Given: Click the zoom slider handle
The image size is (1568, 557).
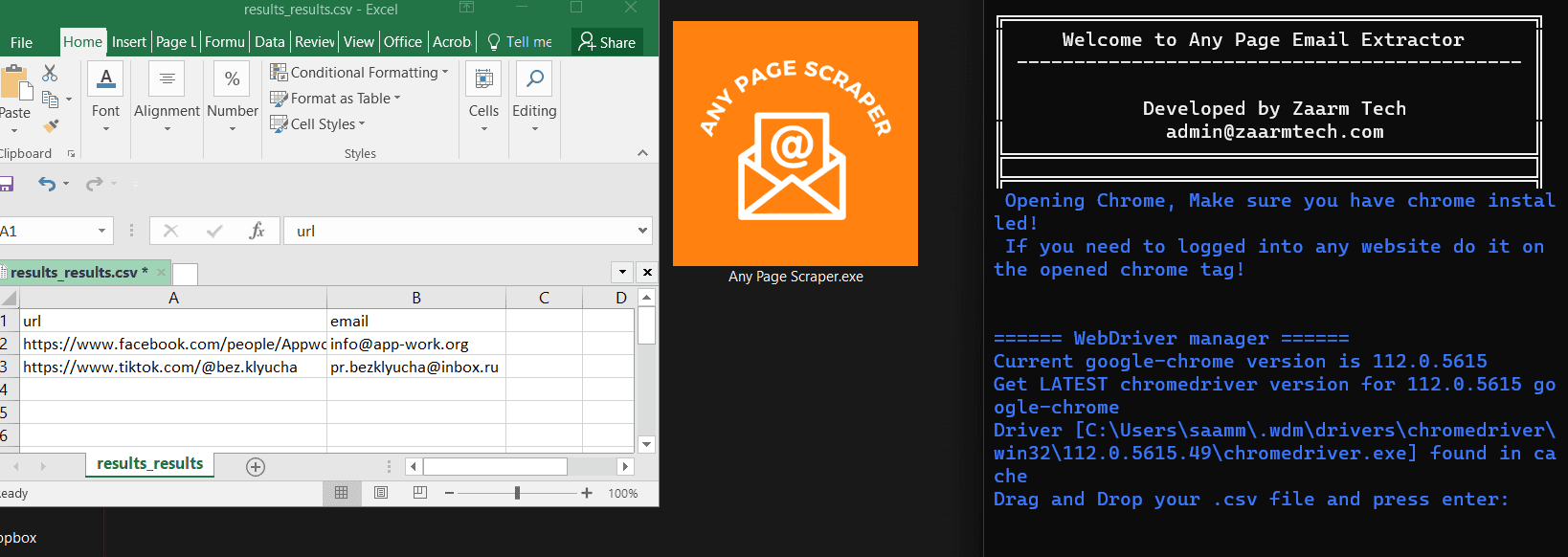Looking at the screenshot, I should tap(517, 493).
